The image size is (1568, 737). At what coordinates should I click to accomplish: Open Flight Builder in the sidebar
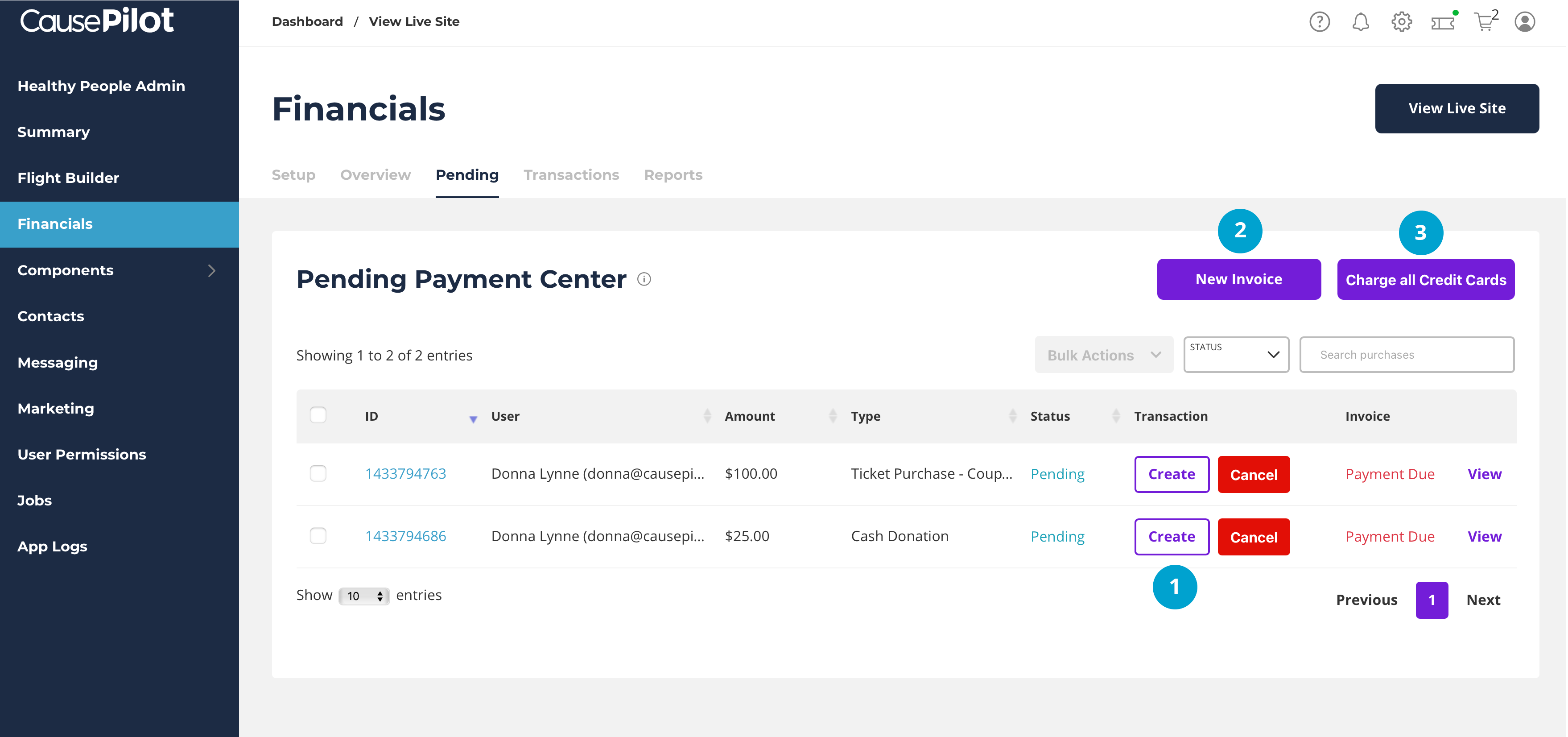click(68, 178)
